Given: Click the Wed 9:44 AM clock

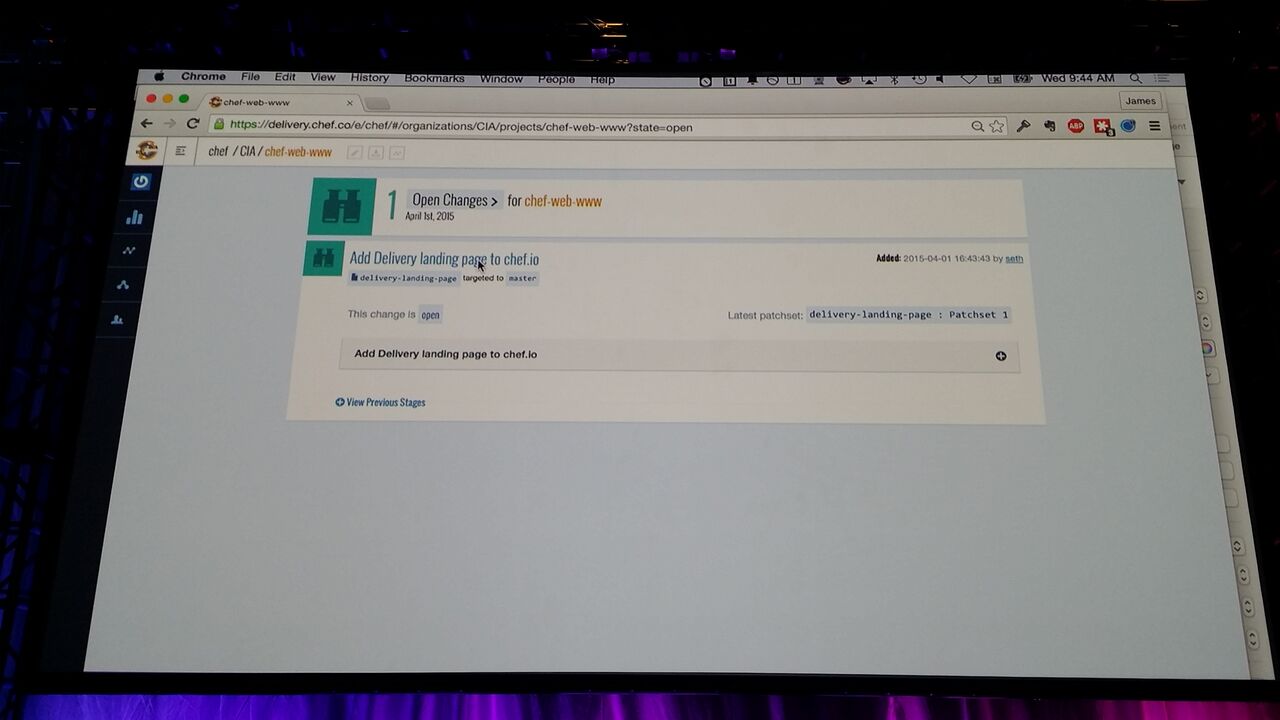Looking at the screenshot, I should [1077, 78].
